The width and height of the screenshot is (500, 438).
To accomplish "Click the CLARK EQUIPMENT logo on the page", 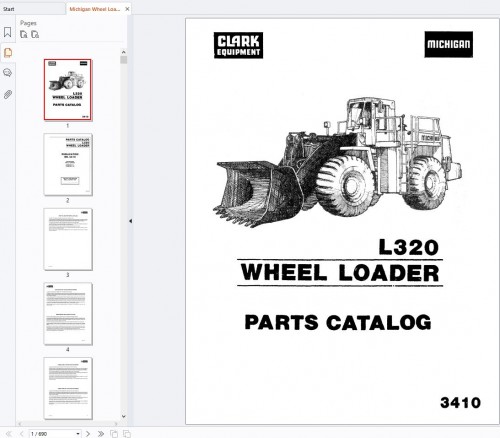I will click(x=238, y=45).
